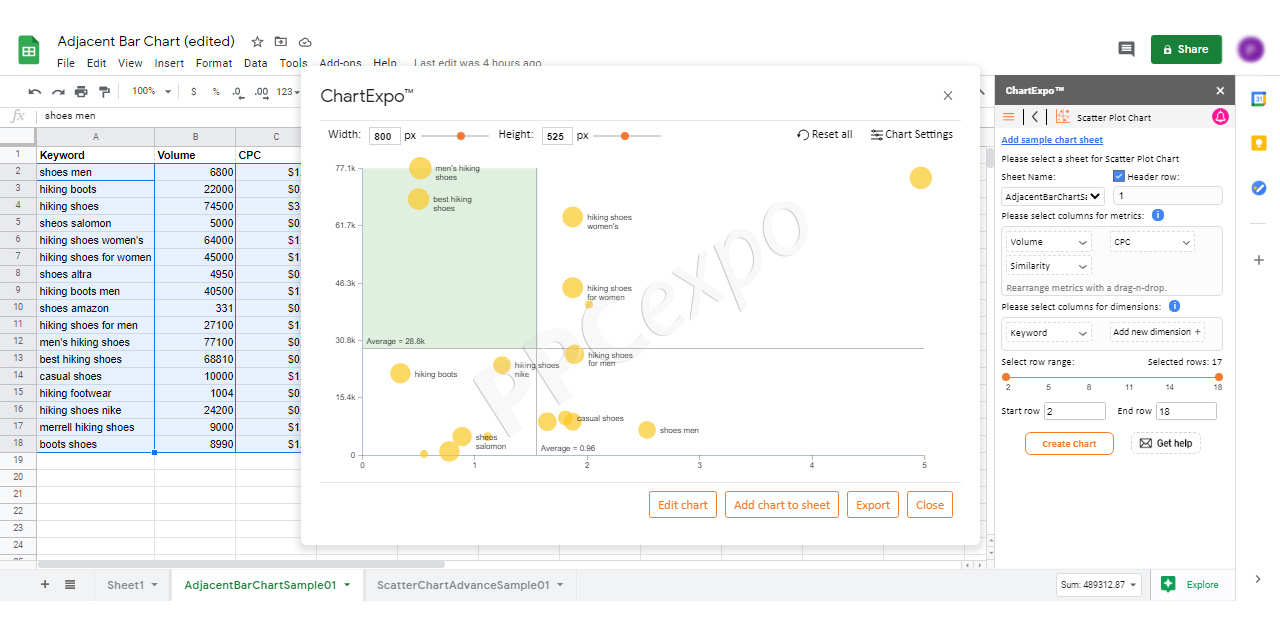
Task: Show info for metrics columns
Action: tap(1157, 215)
